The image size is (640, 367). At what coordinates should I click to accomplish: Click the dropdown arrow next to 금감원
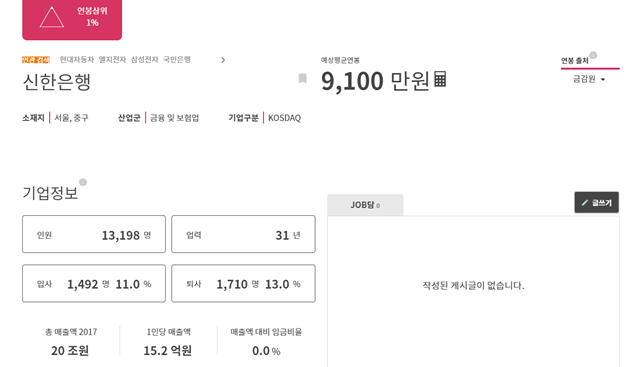coord(603,80)
